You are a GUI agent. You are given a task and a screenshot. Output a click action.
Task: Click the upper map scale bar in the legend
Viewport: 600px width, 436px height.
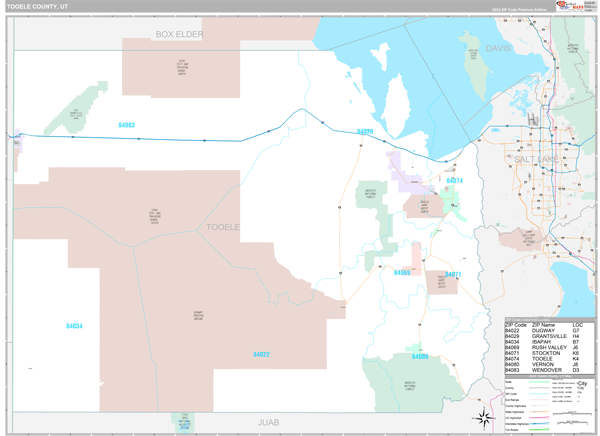click(572, 413)
